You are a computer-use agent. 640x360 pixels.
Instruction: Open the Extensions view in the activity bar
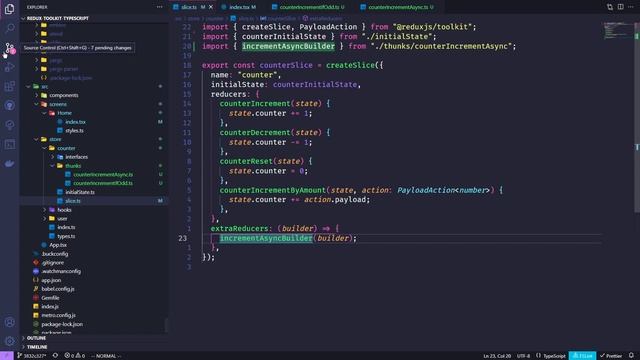[9, 86]
